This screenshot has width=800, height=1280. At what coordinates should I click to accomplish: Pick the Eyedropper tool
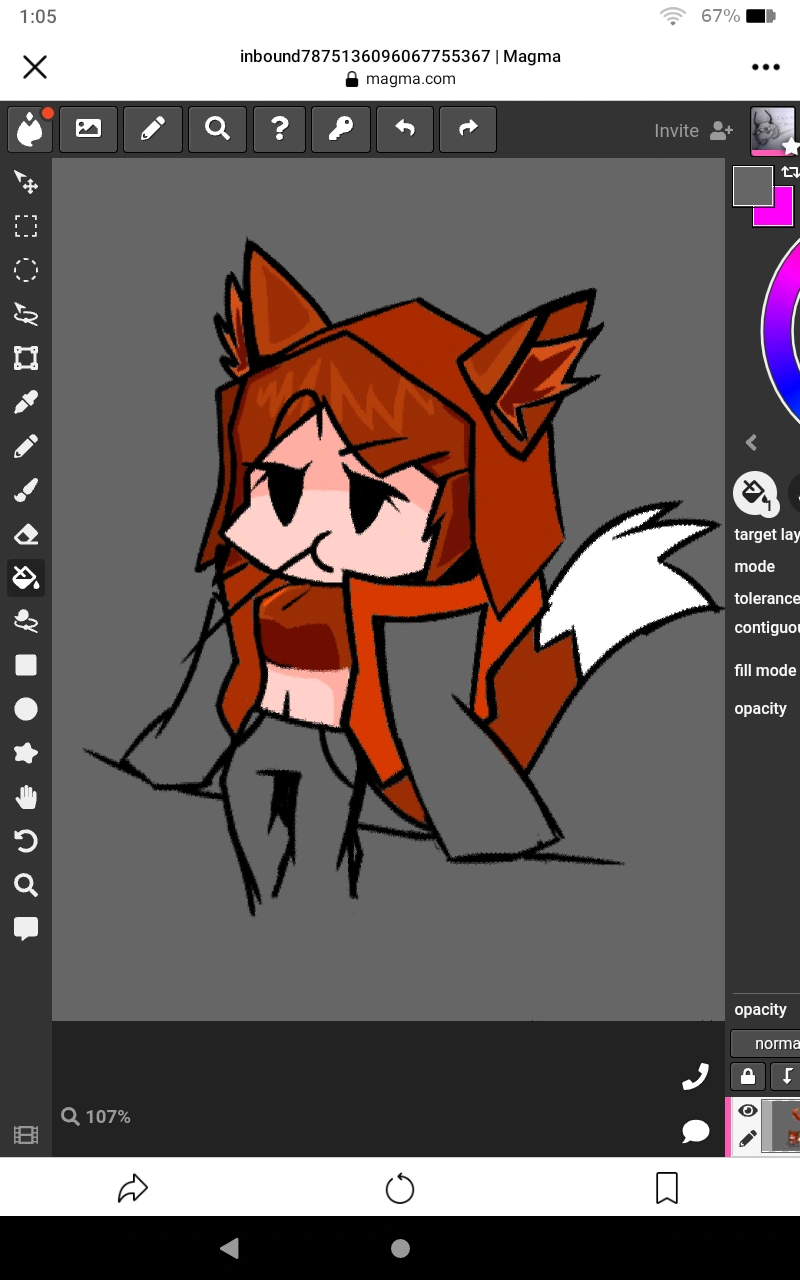pos(26,400)
